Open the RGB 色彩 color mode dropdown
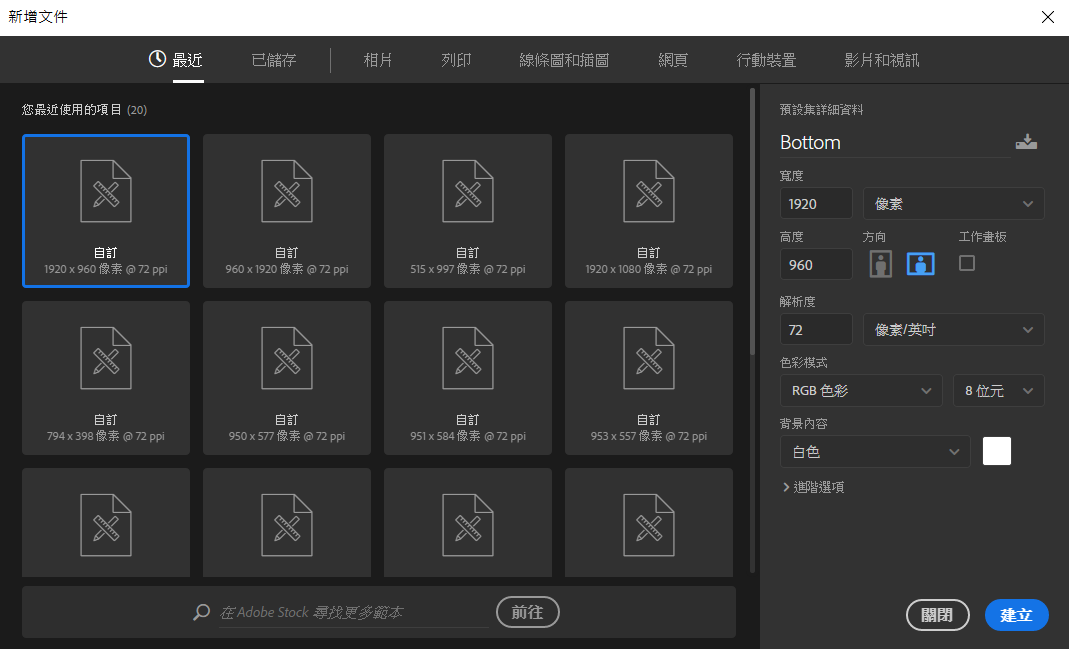Image resolution: width=1069 pixels, height=649 pixels. (x=861, y=391)
